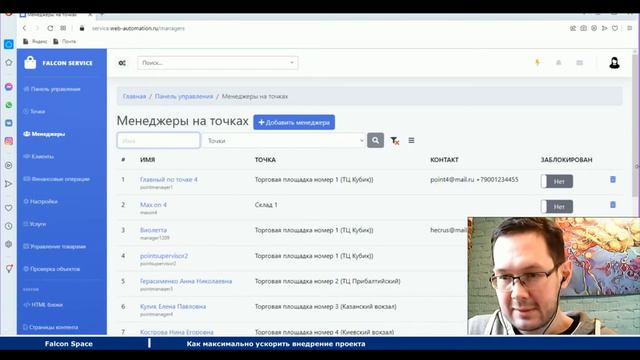Click the ИМЯ column header
This screenshot has width=640, height=360.
tap(147, 160)
